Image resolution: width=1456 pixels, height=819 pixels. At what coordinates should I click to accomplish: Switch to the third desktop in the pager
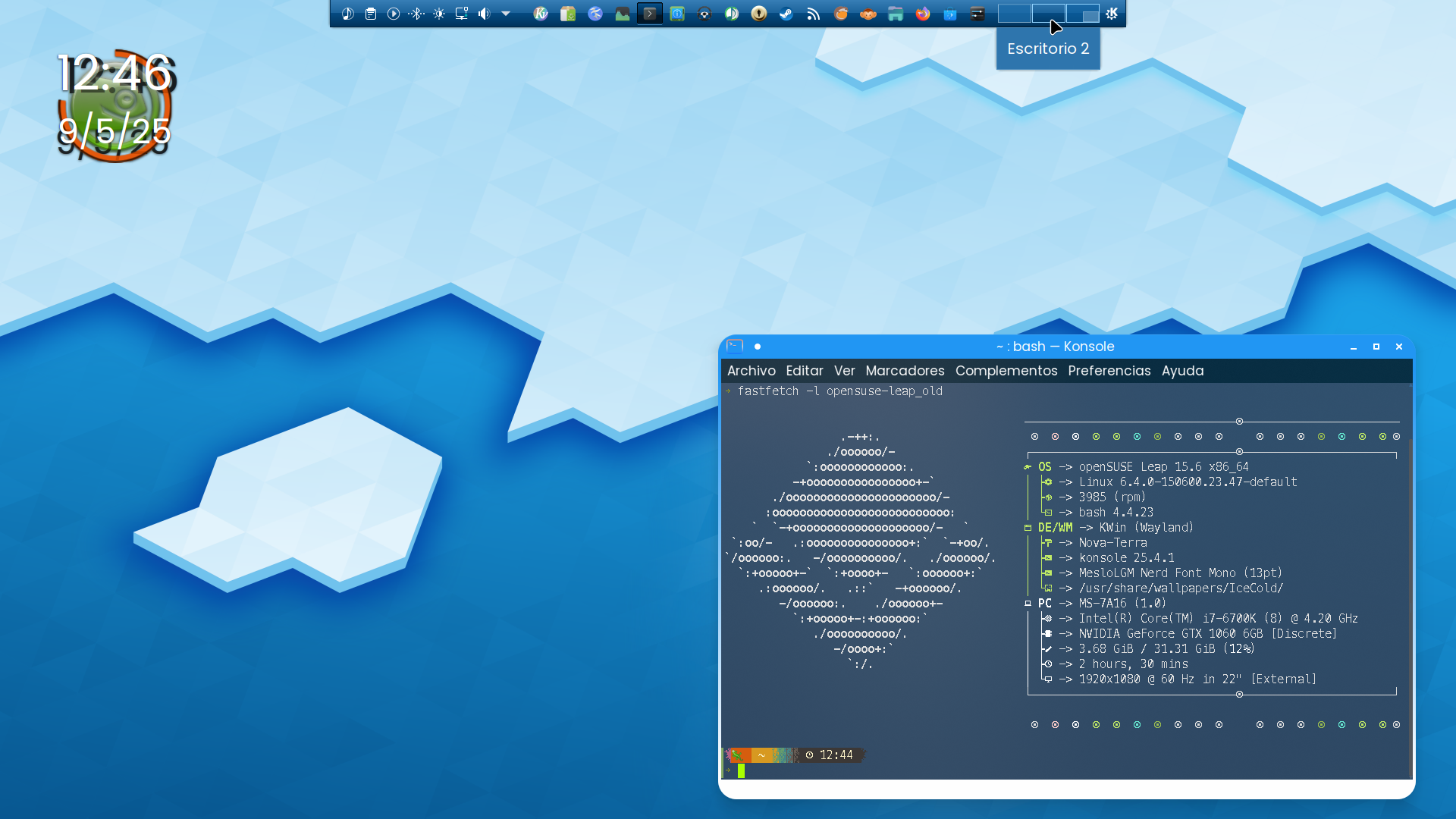(x=1082, y=14)
